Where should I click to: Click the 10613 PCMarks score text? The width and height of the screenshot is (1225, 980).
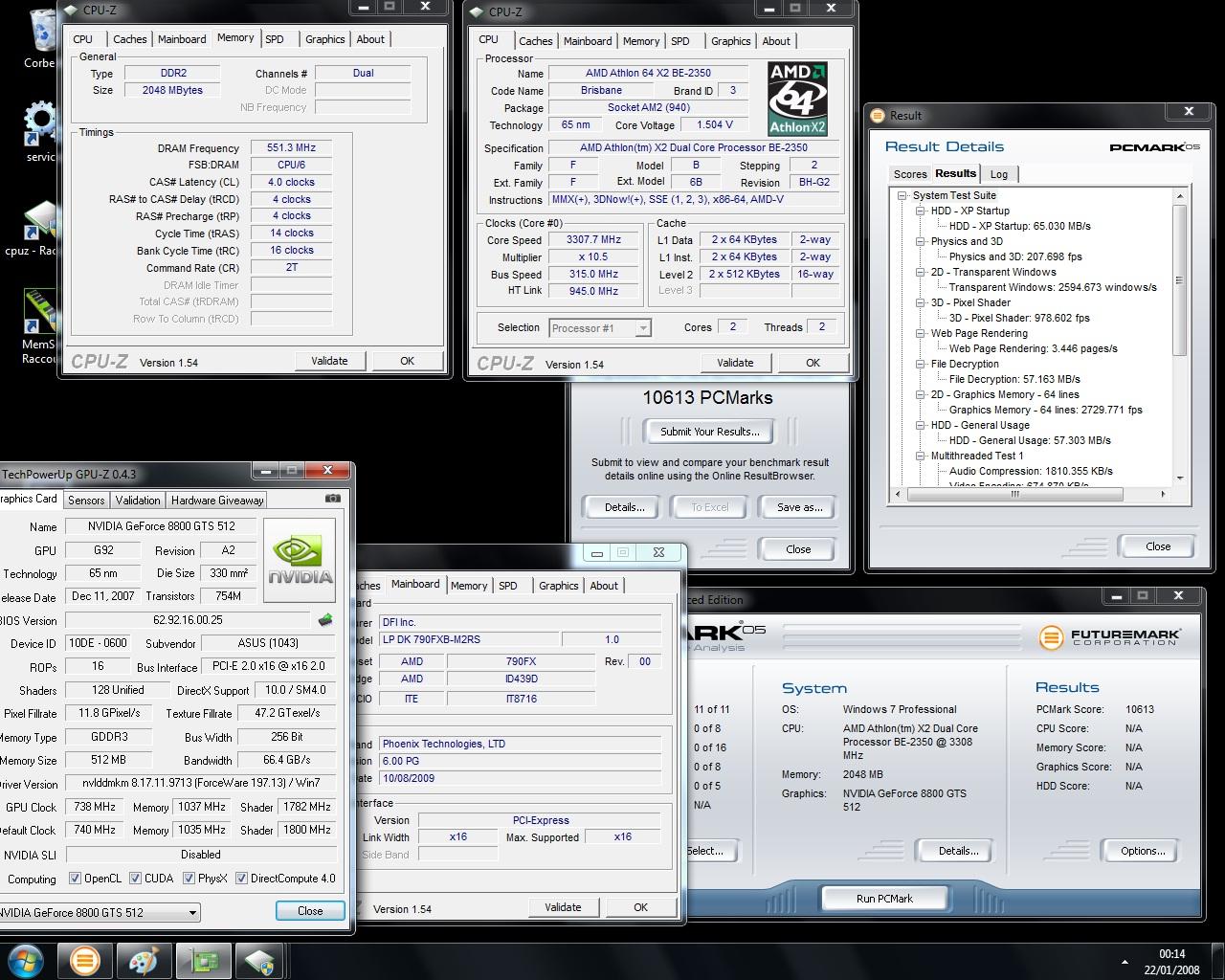point(707,397)
